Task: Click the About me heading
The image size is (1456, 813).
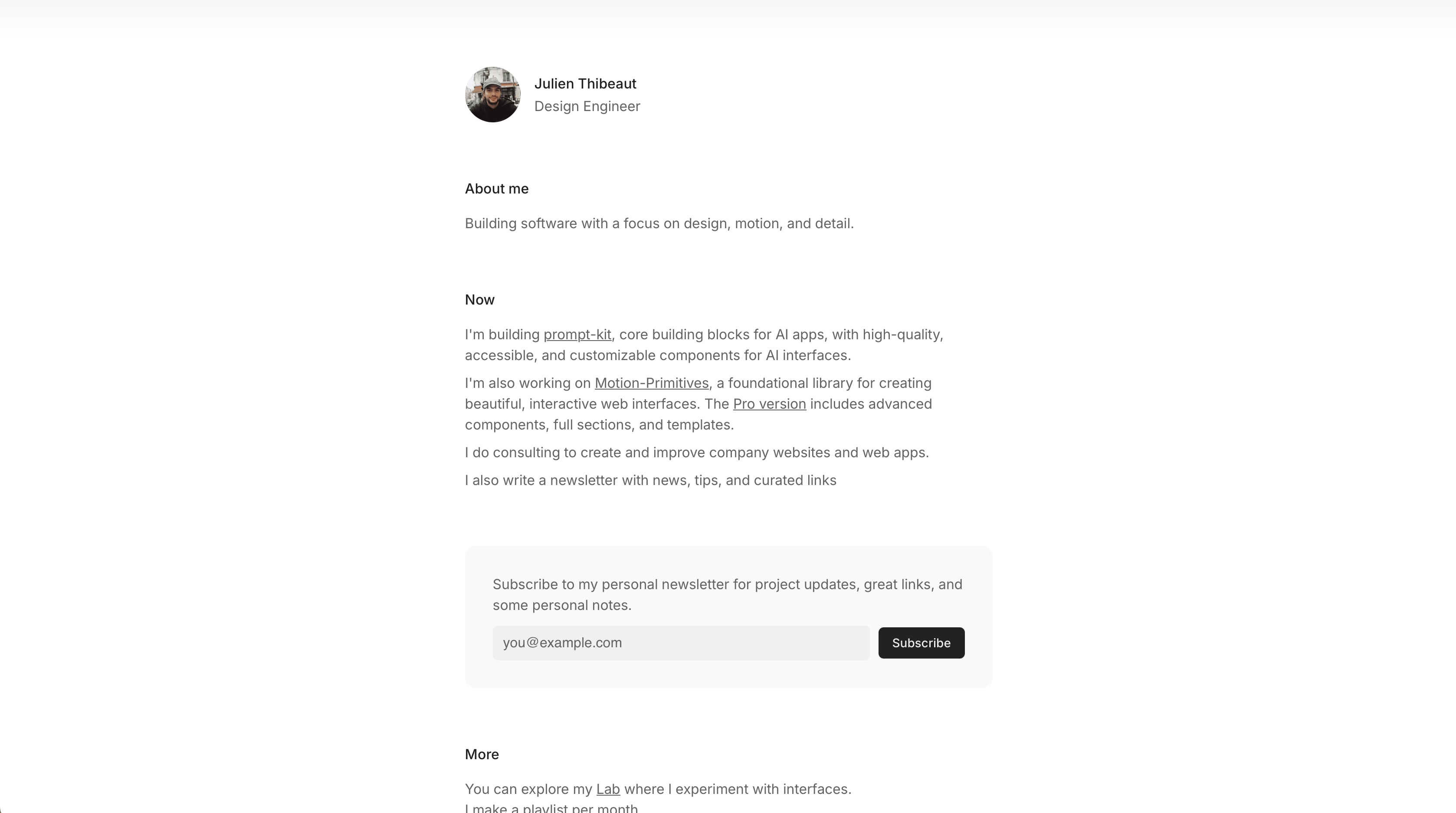Action: point(496,189)
